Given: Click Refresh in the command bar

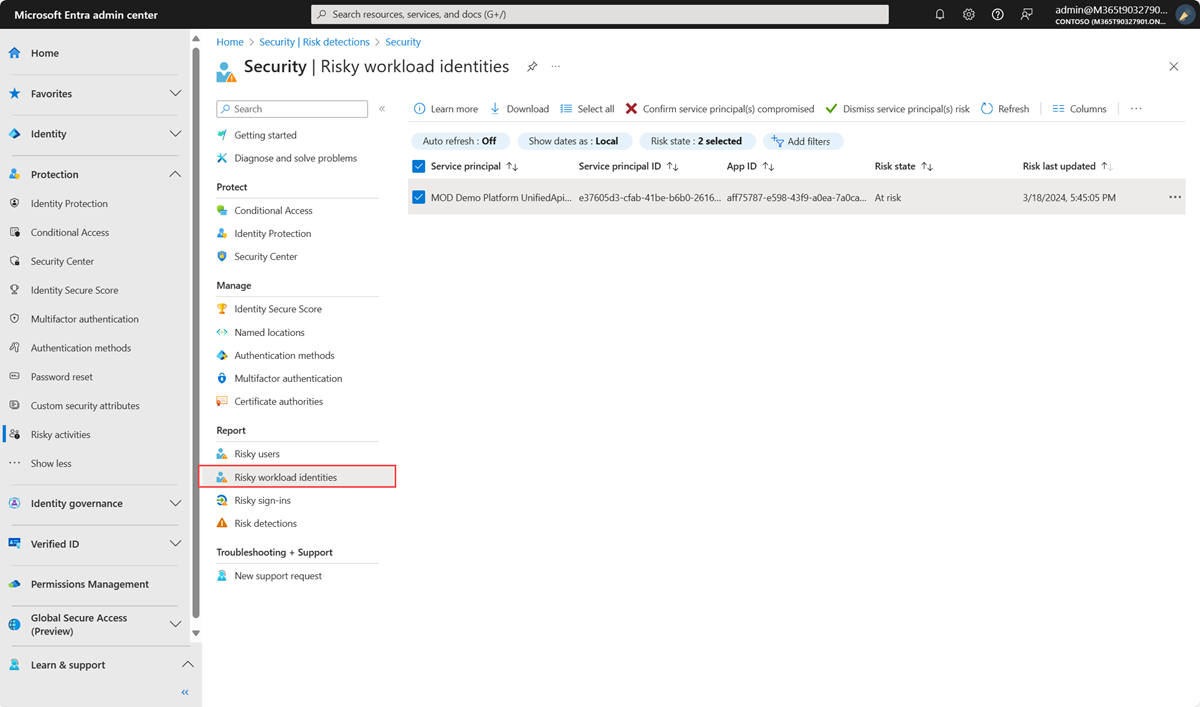Looking at the screenshot, I should click(1005, 109).
